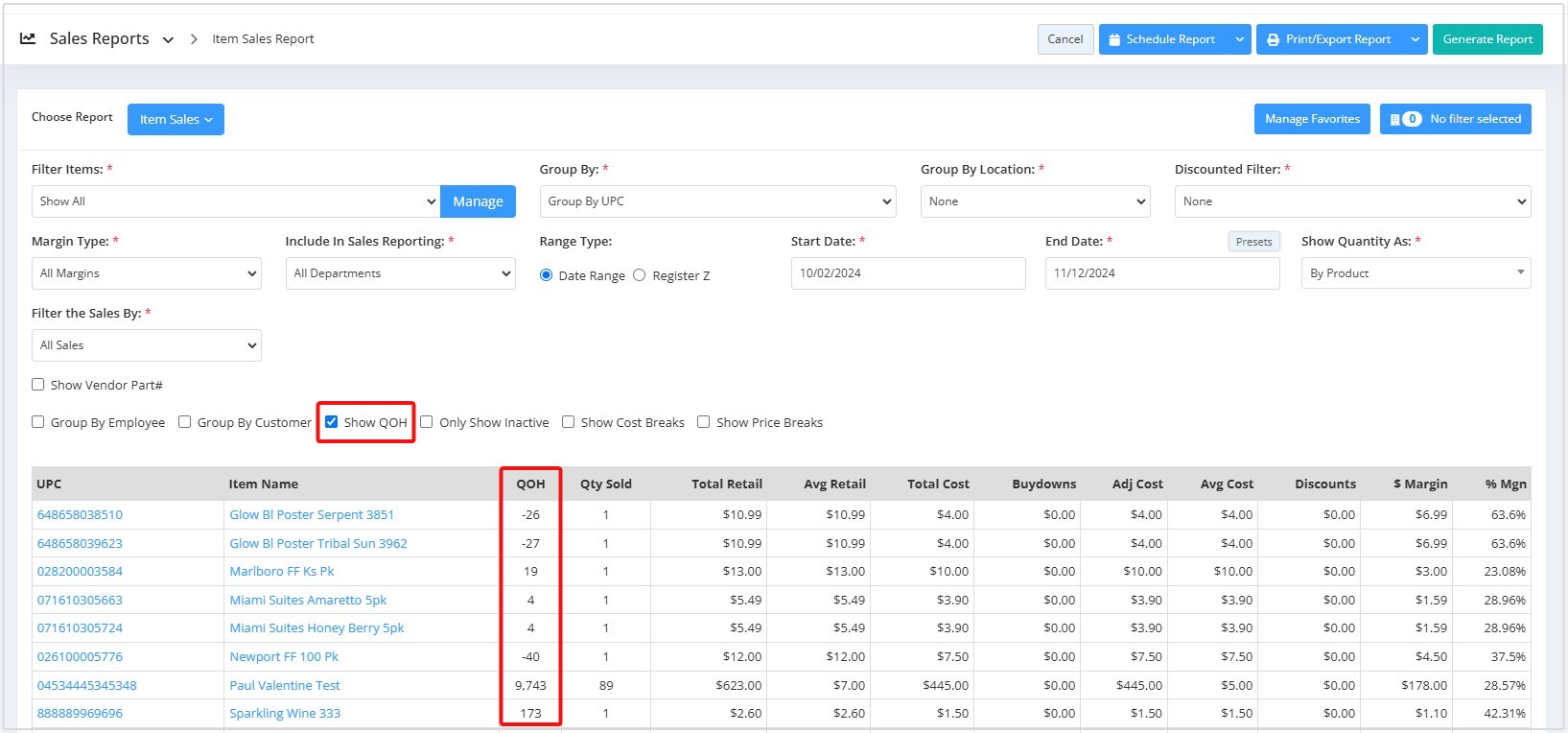Open Marlboro FF Ks Pk item
The width and height of the screenshot is (1568, 733).
[282, 572]
